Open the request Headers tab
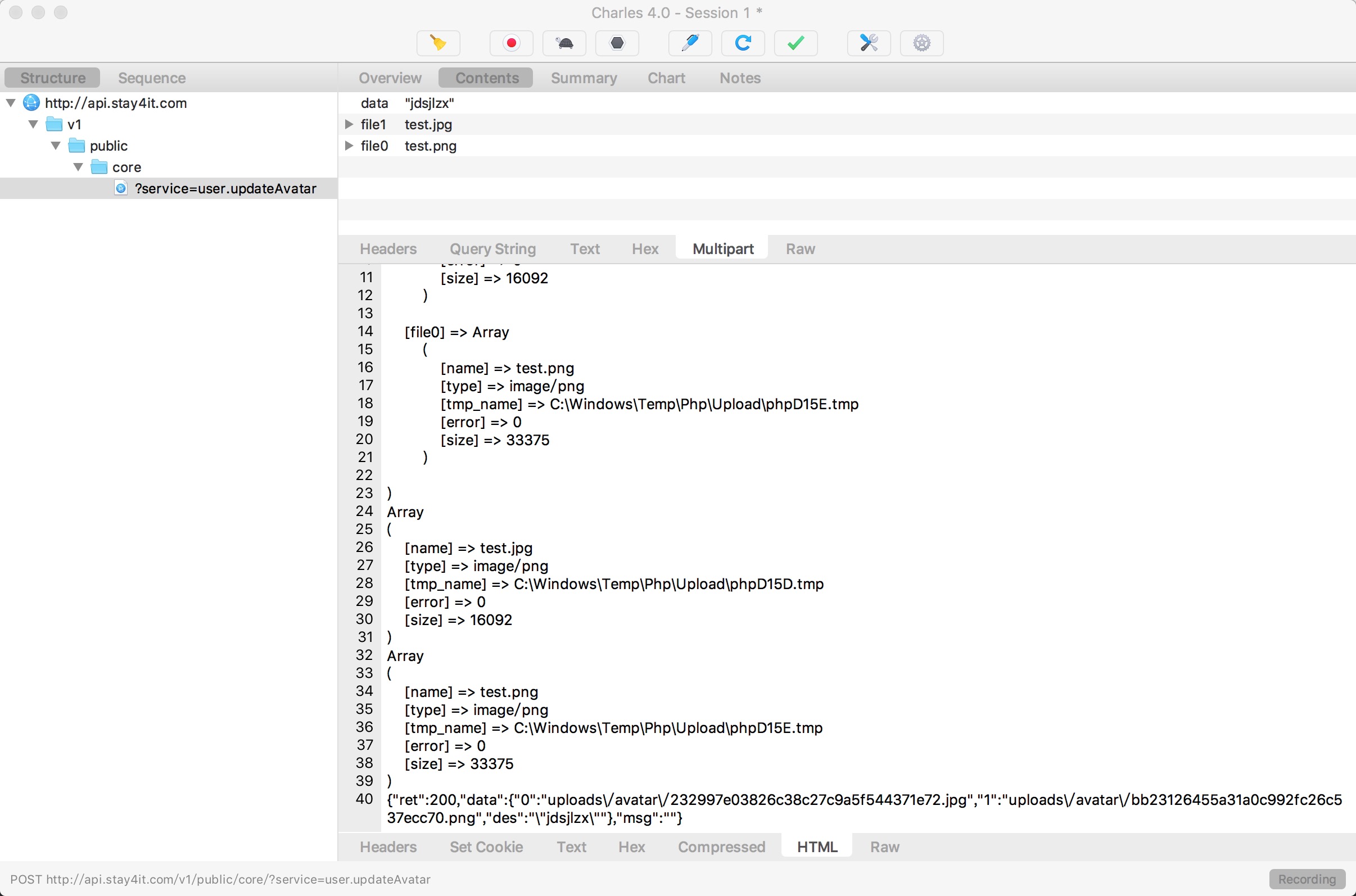The height and width of the screenshot is (896, 1356). (388, 249)
